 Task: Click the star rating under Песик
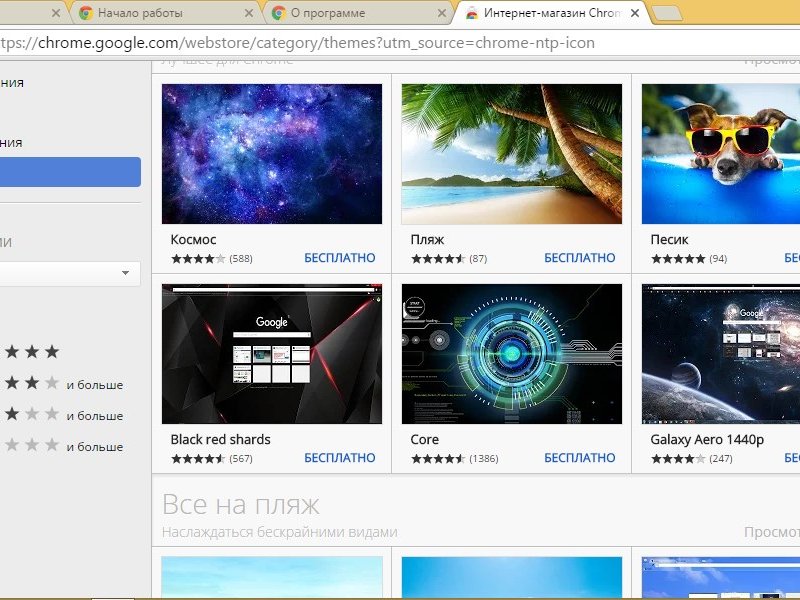pyautogui.click(x=678, y=259)
